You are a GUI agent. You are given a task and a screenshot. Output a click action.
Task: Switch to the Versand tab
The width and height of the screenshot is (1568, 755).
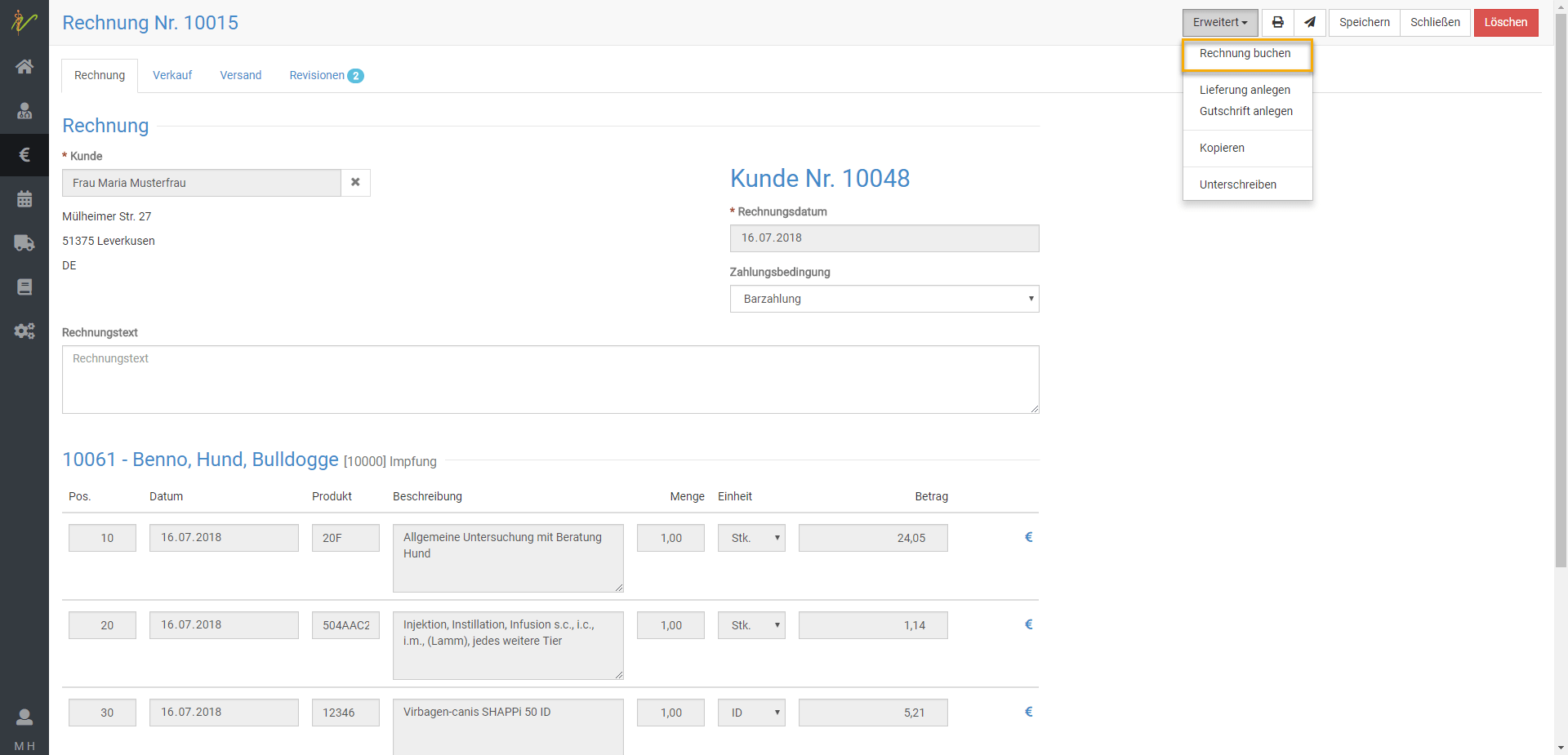click(x=240, y=76)
